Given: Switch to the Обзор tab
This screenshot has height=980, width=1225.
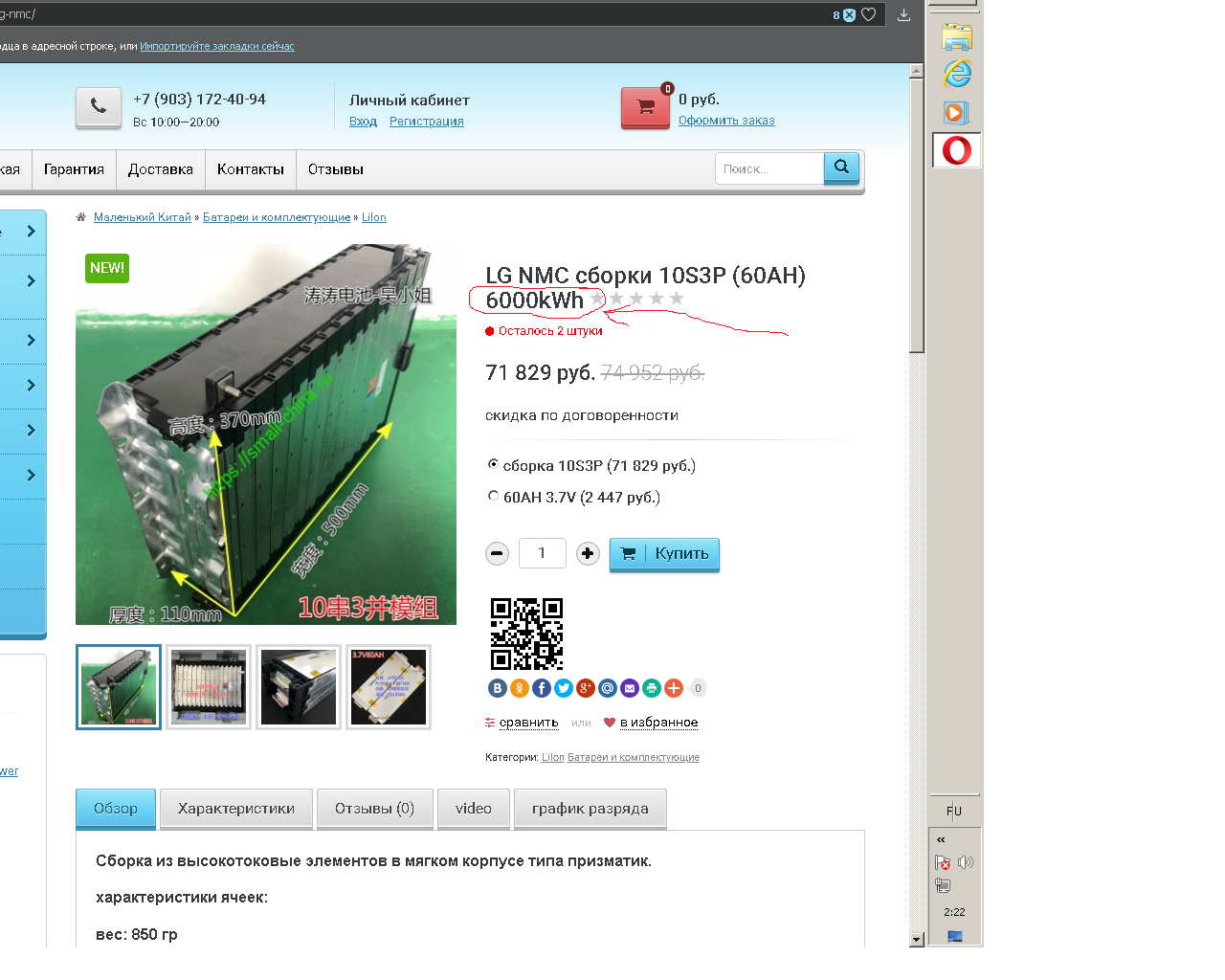Looking at the screenshot, I should point(116,809).
